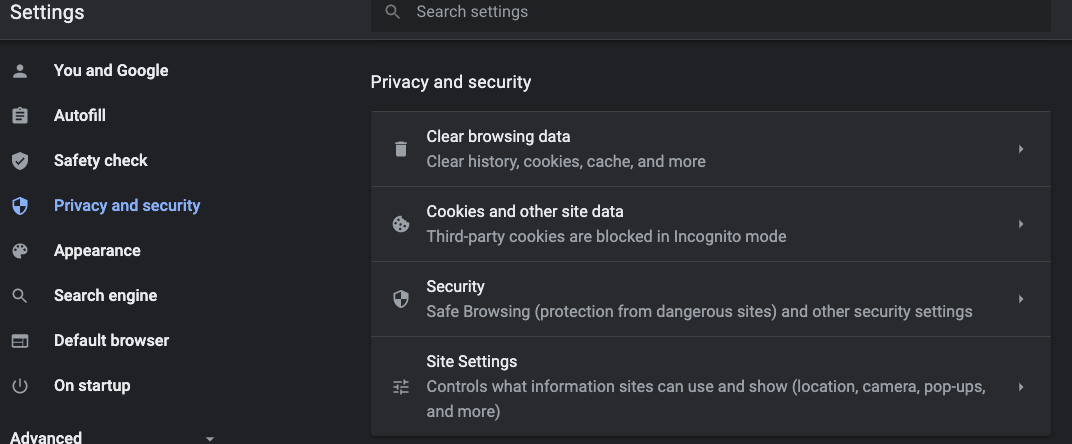
Task: Click the browser window icon for Default browser
Action: (19, 341)
